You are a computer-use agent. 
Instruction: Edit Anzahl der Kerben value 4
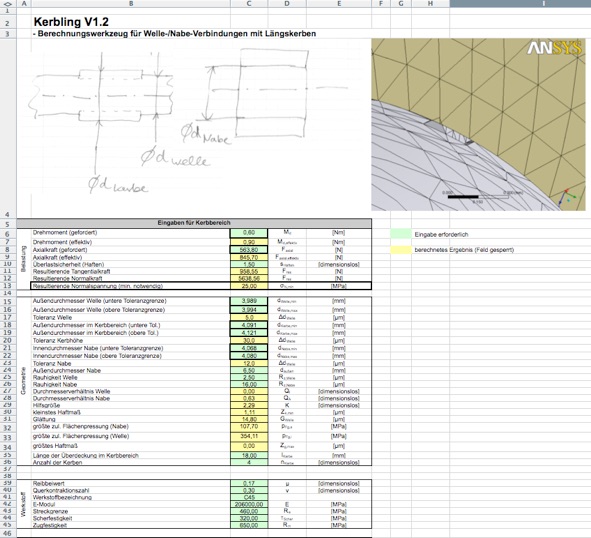[x=249, y=462]
